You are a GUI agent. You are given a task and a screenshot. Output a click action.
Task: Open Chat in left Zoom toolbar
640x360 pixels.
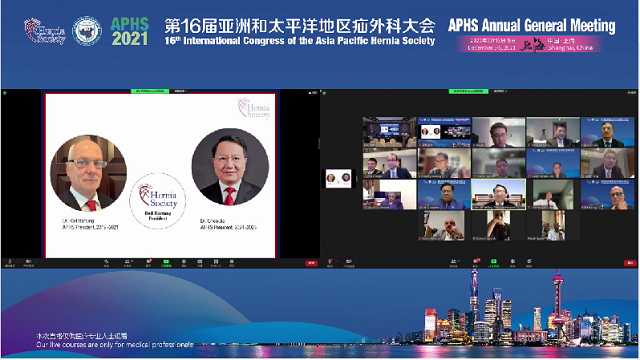(x=149, y=263)
